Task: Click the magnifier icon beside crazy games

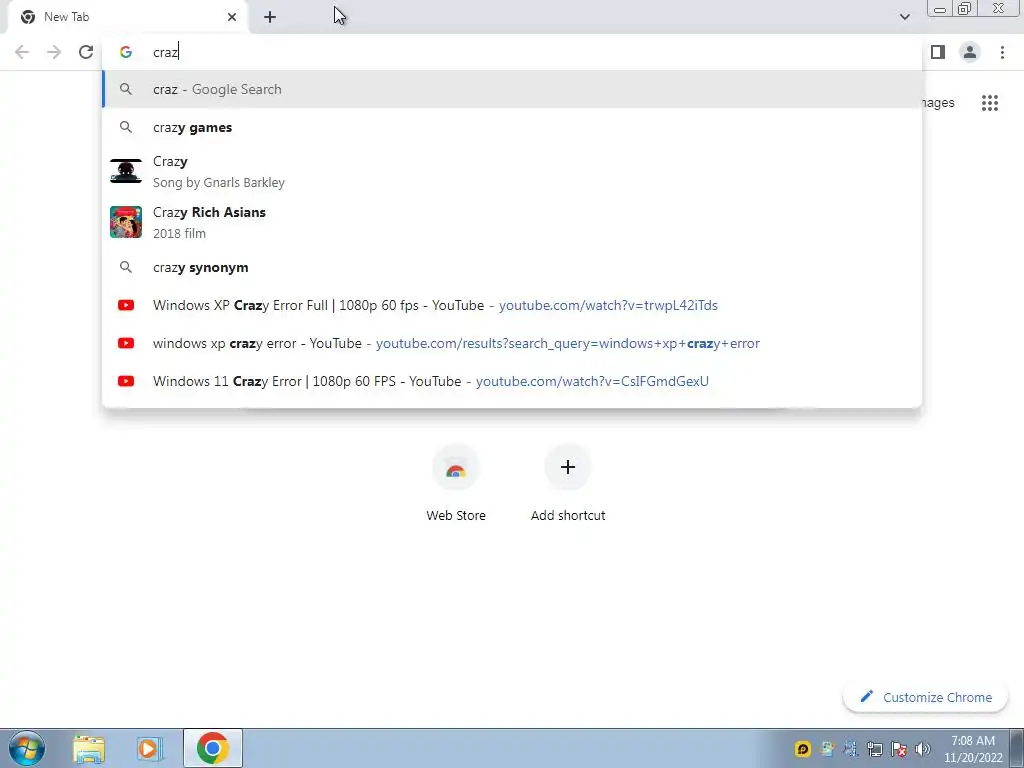Action: coord(126,127)
